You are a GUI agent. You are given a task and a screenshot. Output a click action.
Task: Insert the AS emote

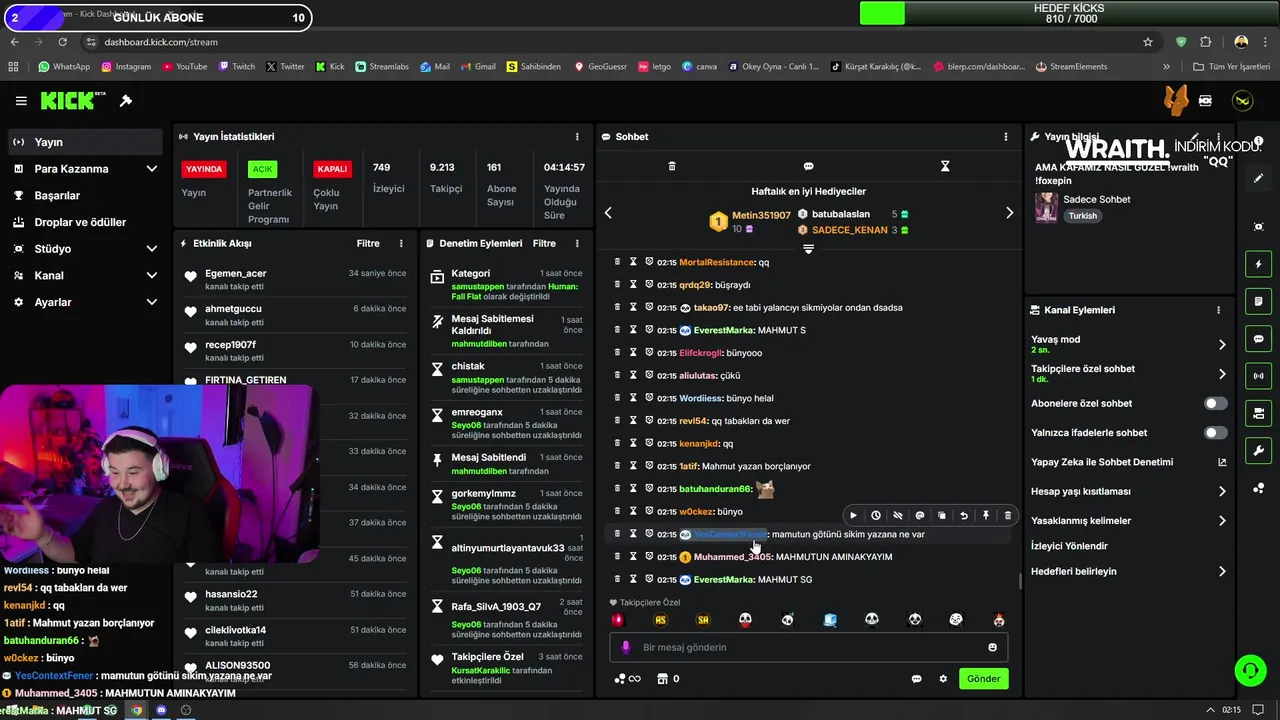660,620
